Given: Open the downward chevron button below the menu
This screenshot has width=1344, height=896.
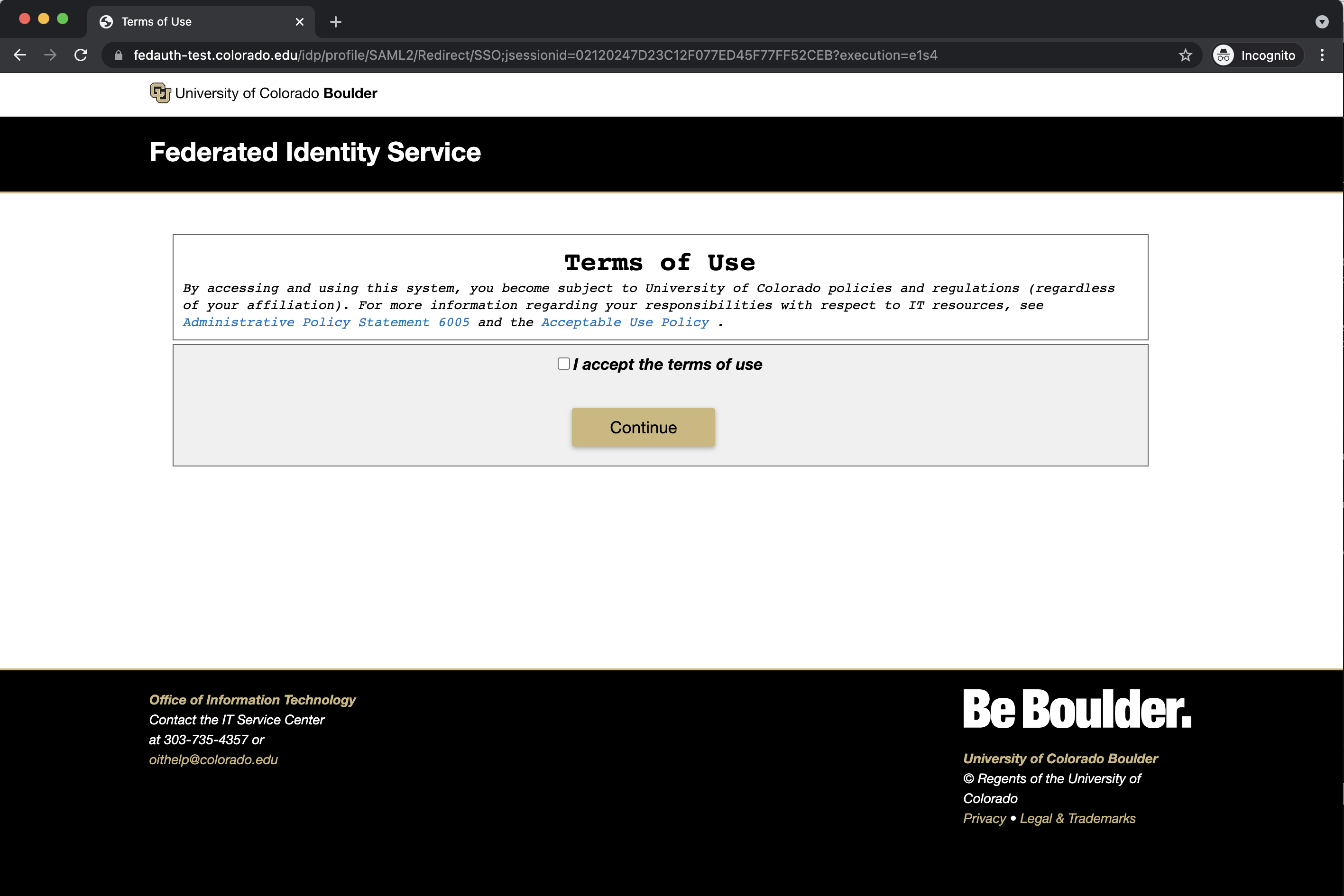Looking at the screenshot, I should click(1322, 22).
